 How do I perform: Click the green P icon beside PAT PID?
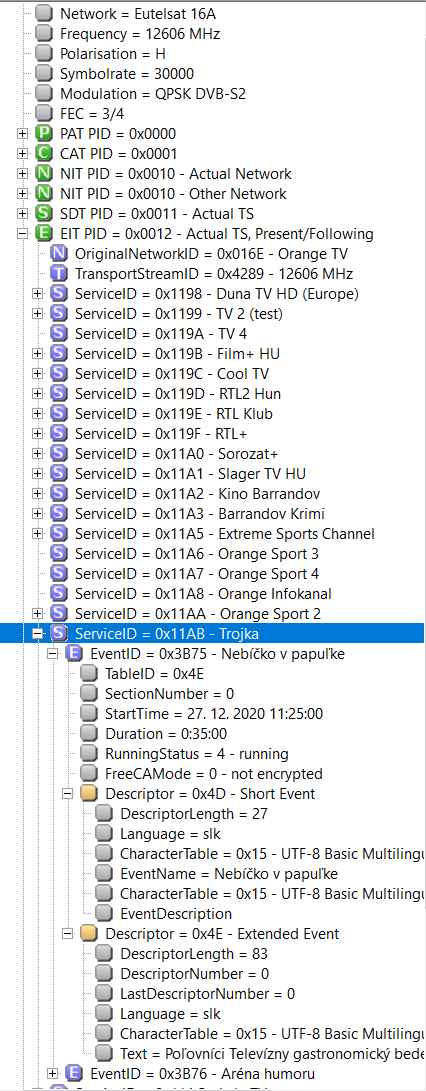pos(44,134)
